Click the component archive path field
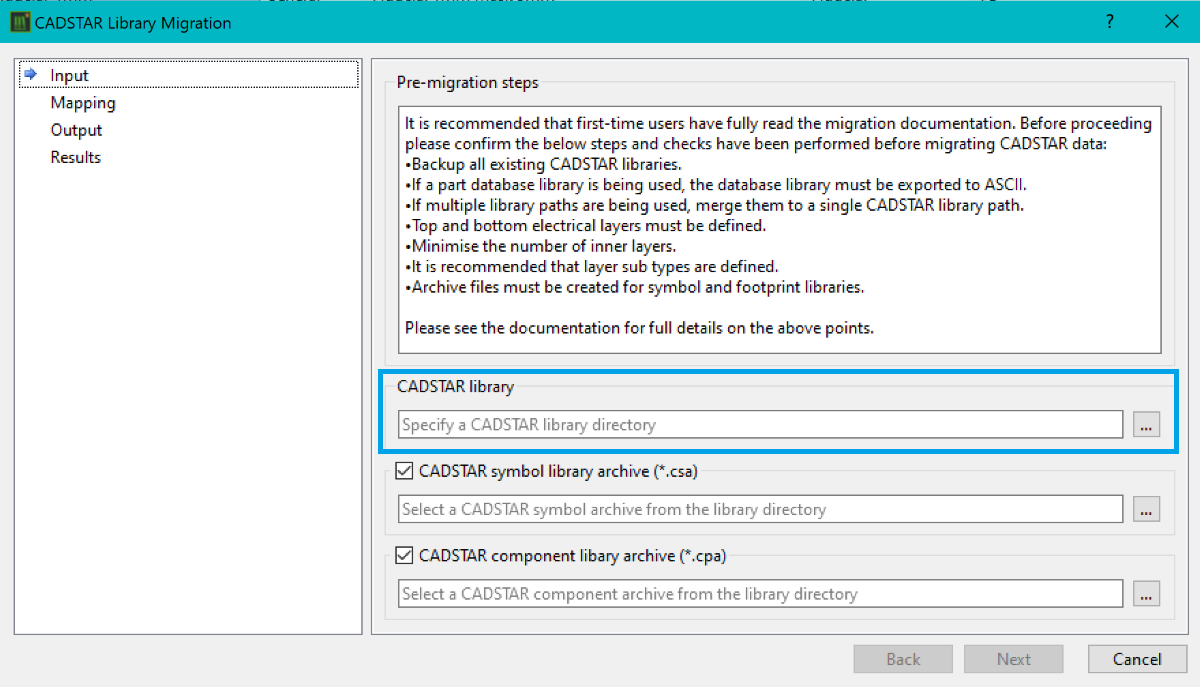 (x=760, y=594)
